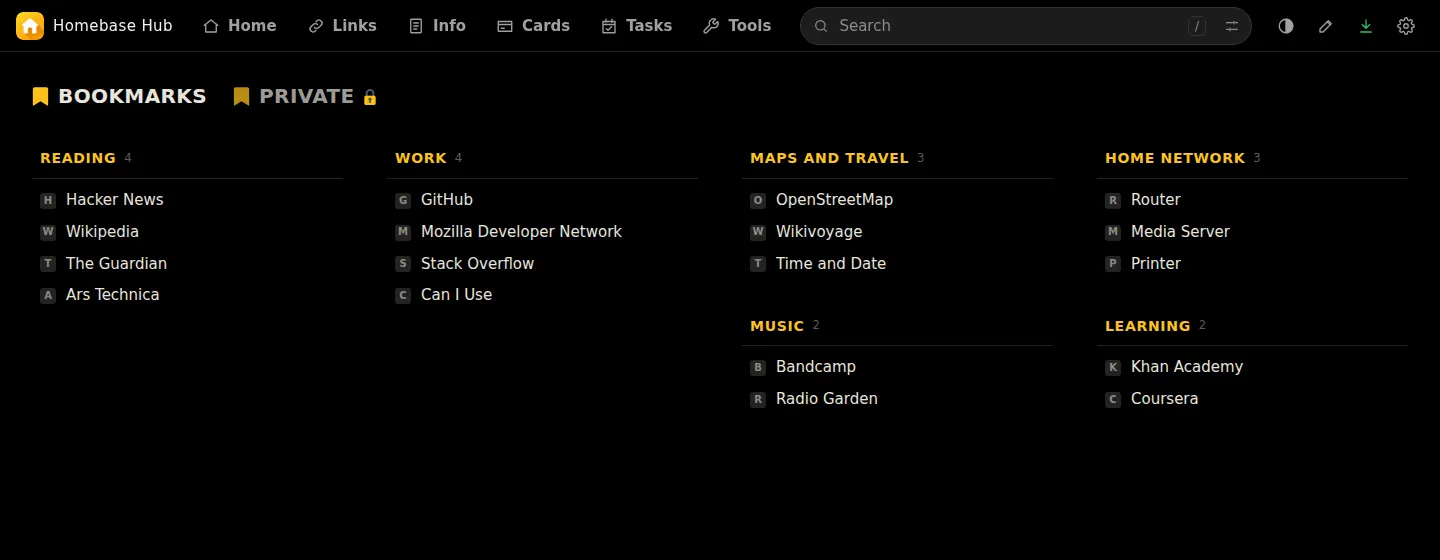Click the Home Network group header

(1175, 158)
